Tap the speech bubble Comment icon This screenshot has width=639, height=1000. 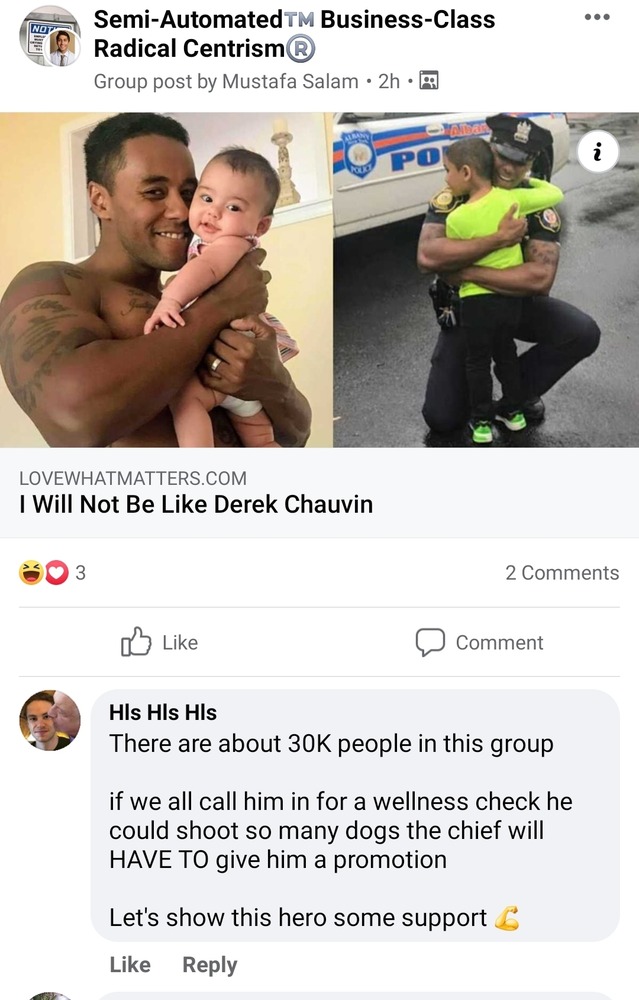pyautogui.click(x=430, y=642)
